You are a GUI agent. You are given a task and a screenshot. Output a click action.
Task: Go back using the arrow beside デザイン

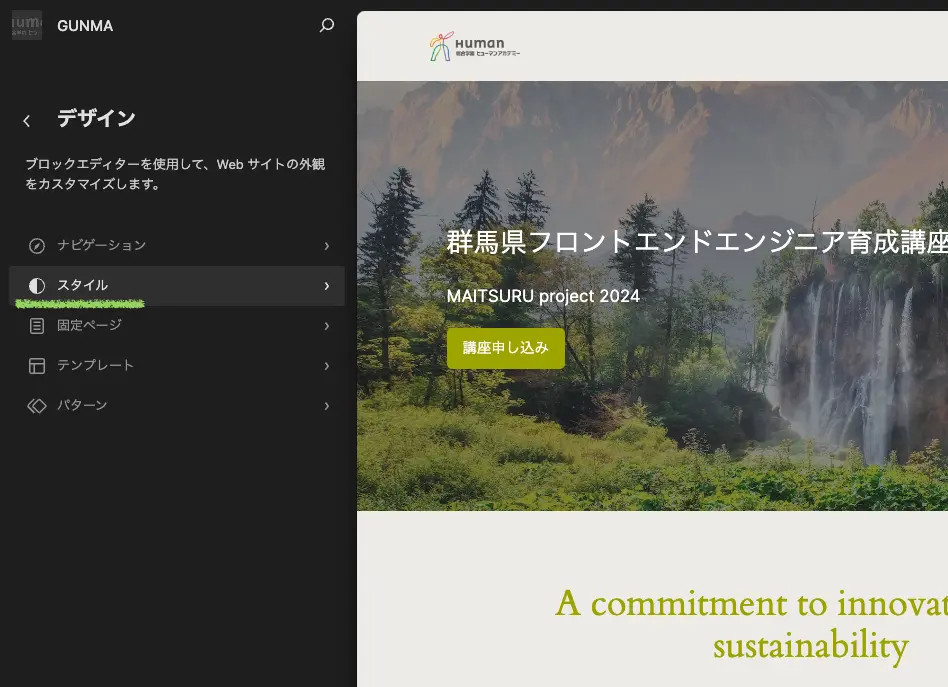(x=27, y=121)
